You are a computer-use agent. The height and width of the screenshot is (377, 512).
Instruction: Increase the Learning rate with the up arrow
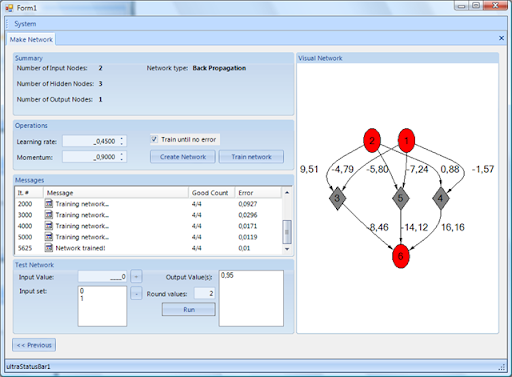[122, 138]
